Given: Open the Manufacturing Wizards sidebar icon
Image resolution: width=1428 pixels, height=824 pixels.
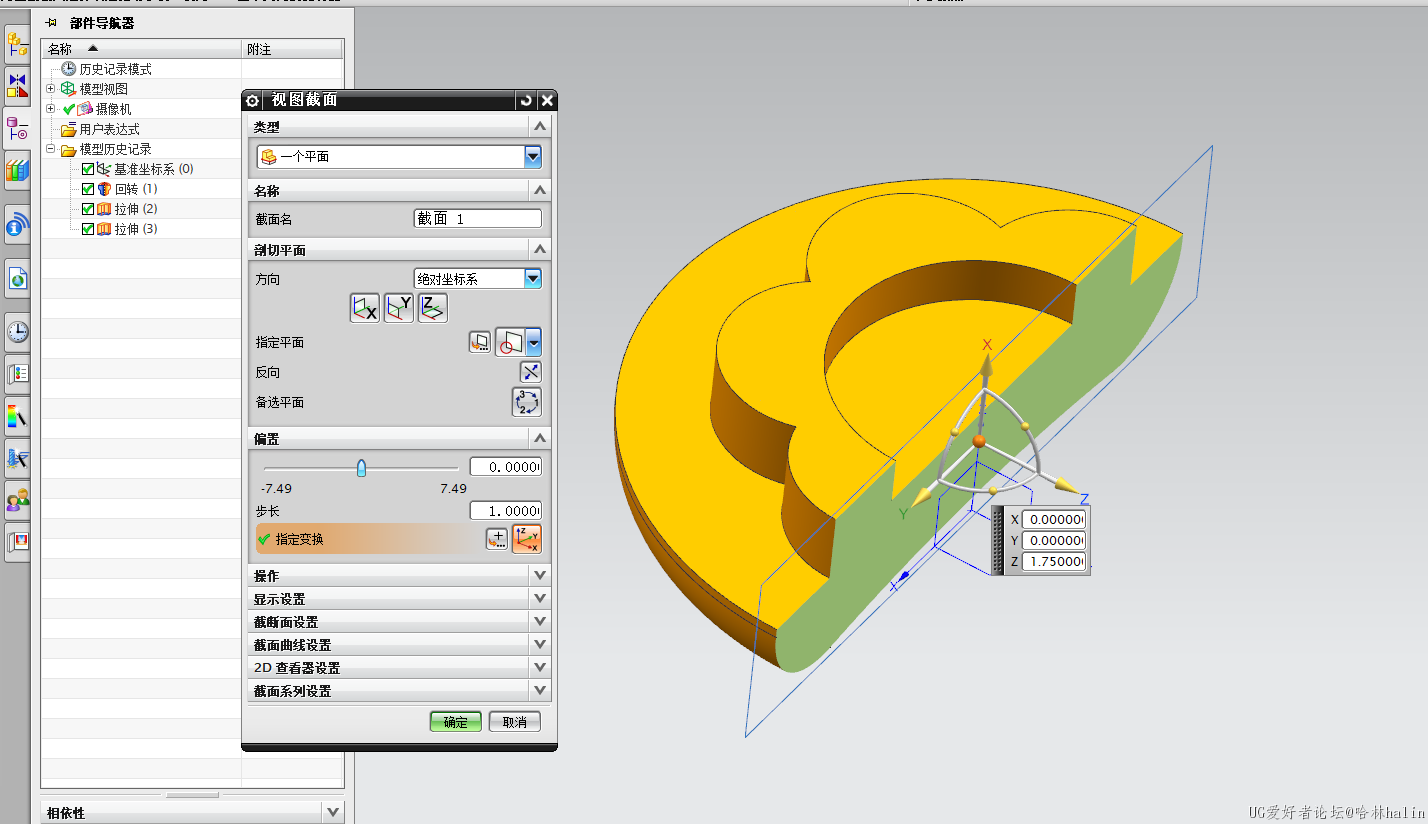Looking at the screenshot, I should (17, 458).
